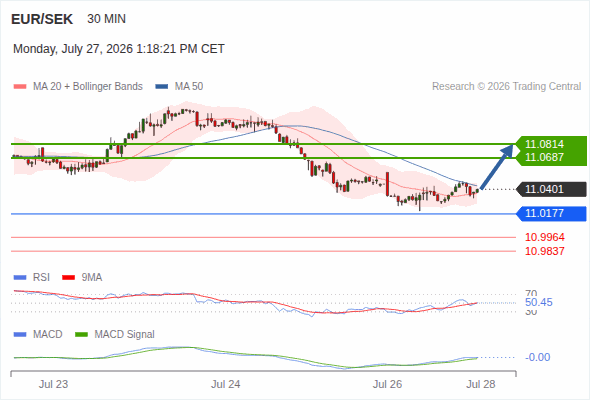Click the green MACD Signal legend swatch
The width and height of the screenshot is (590, 400).
(x=81, y=335)
